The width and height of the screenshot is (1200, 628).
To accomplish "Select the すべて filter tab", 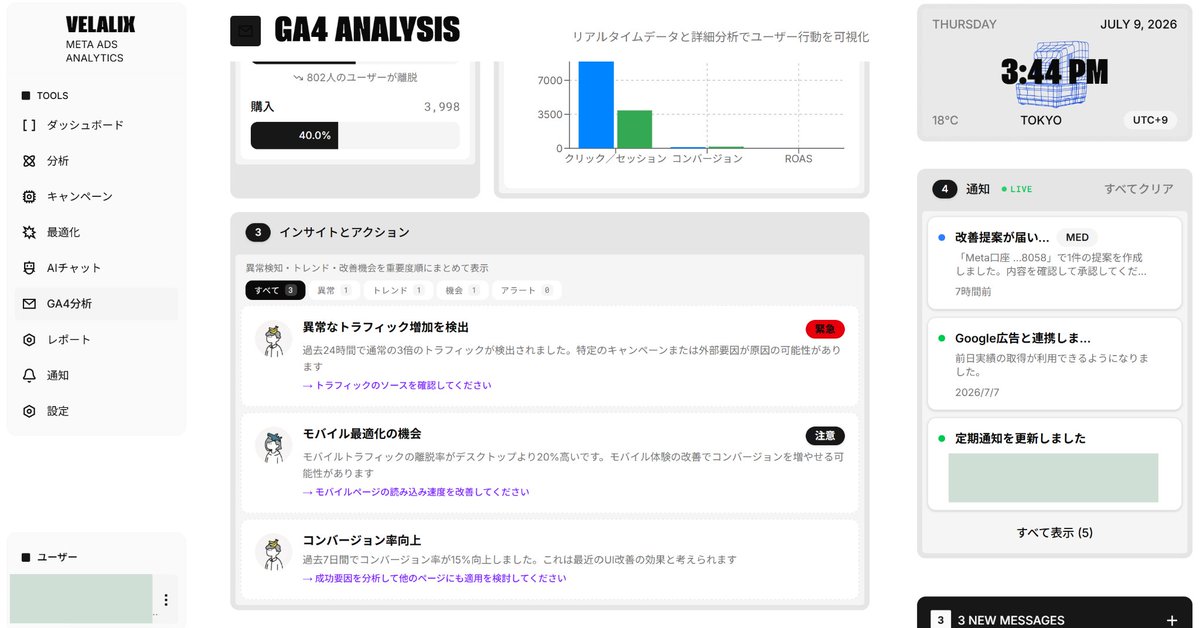I will pos(275,290).
